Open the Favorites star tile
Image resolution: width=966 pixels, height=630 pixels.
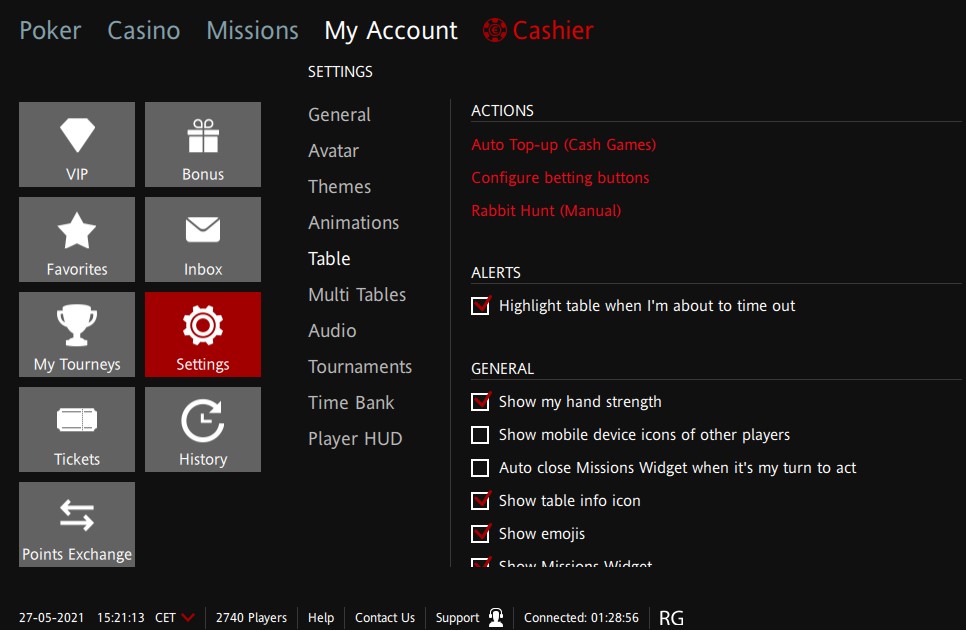click(x=77, y=240)
